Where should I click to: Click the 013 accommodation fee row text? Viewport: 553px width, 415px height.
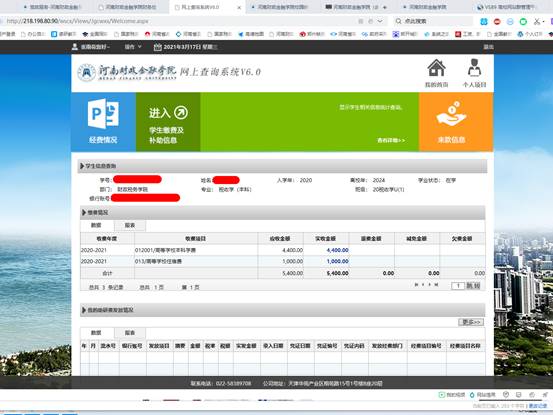coord(158,261)
